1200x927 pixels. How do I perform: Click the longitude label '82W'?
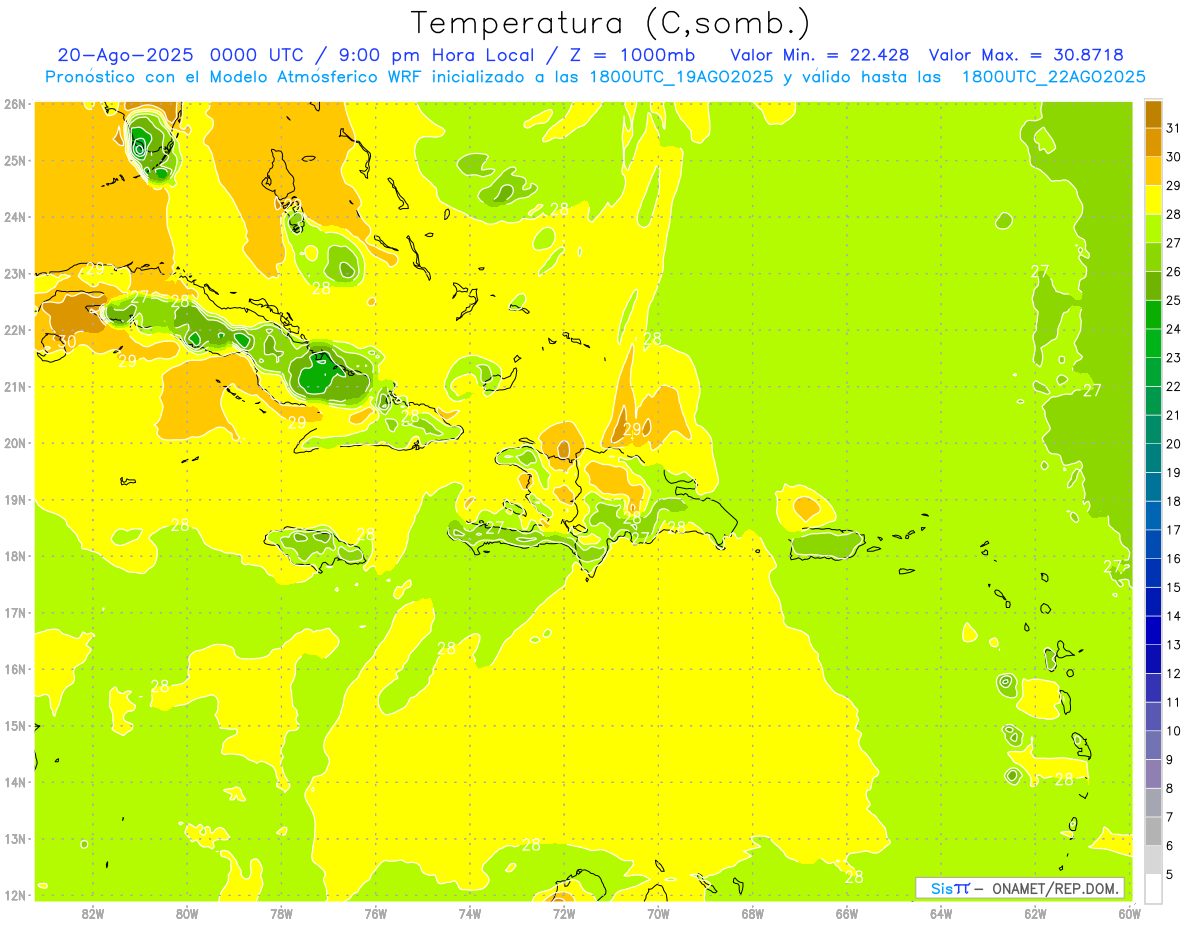pyautogui.click(x=92, y=913)
